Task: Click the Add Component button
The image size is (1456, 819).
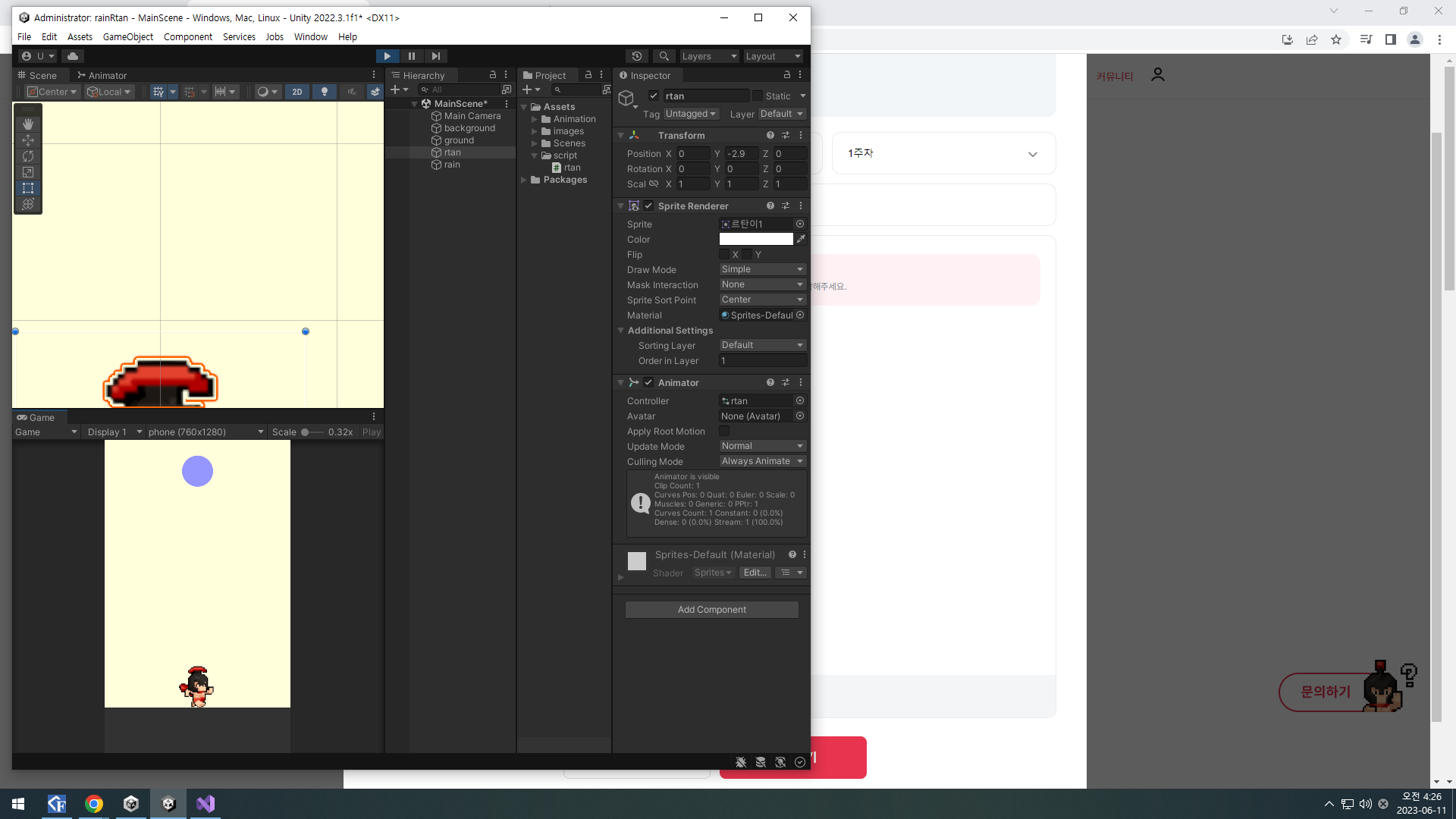Action: (x=712, y=610)
